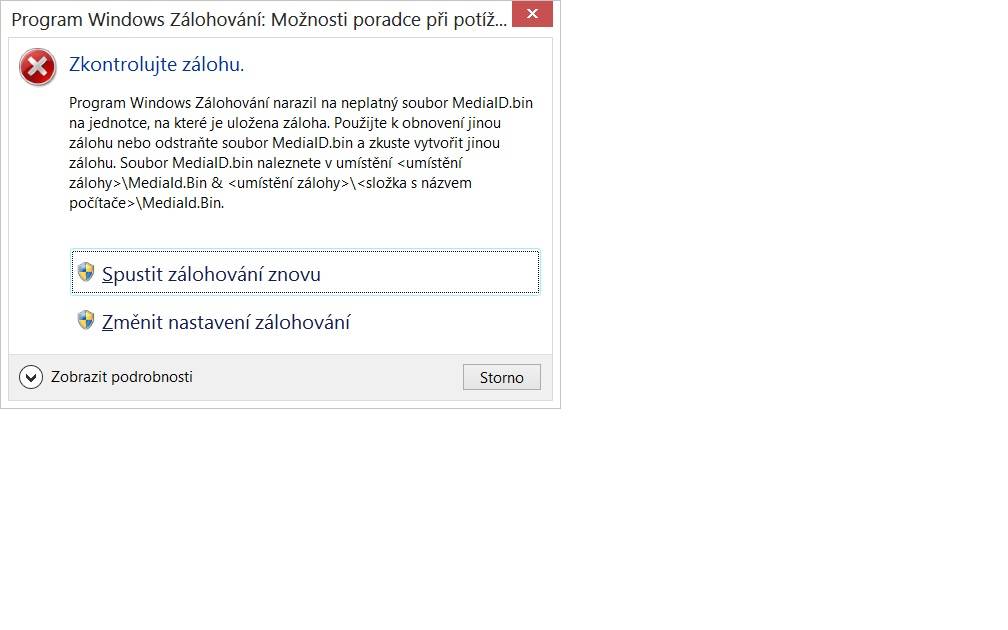Close the dialog with the red X button

point(532,14)
